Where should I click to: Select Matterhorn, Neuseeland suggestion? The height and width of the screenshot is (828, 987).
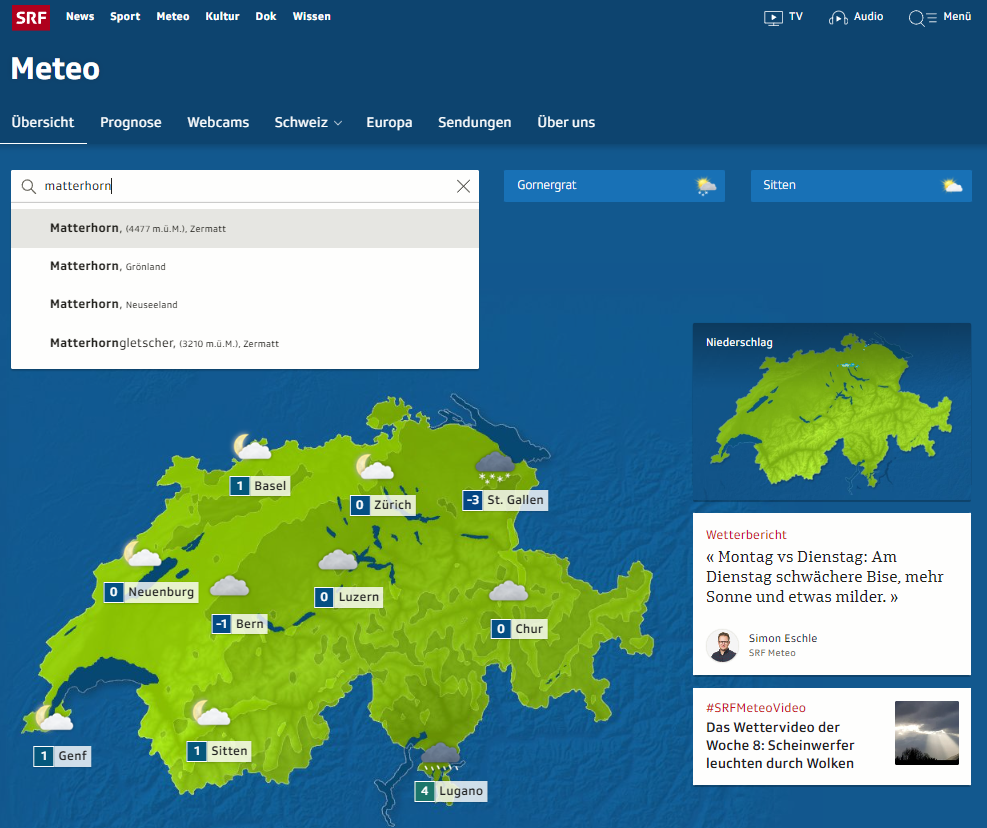[x=245, y=305]
